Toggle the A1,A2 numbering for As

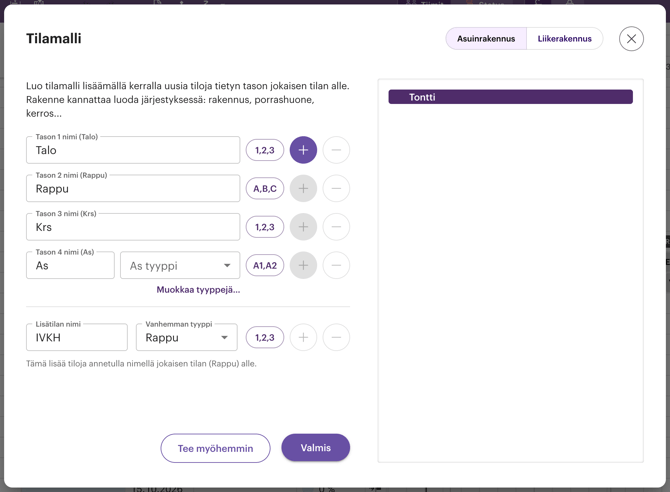(265, 265)
